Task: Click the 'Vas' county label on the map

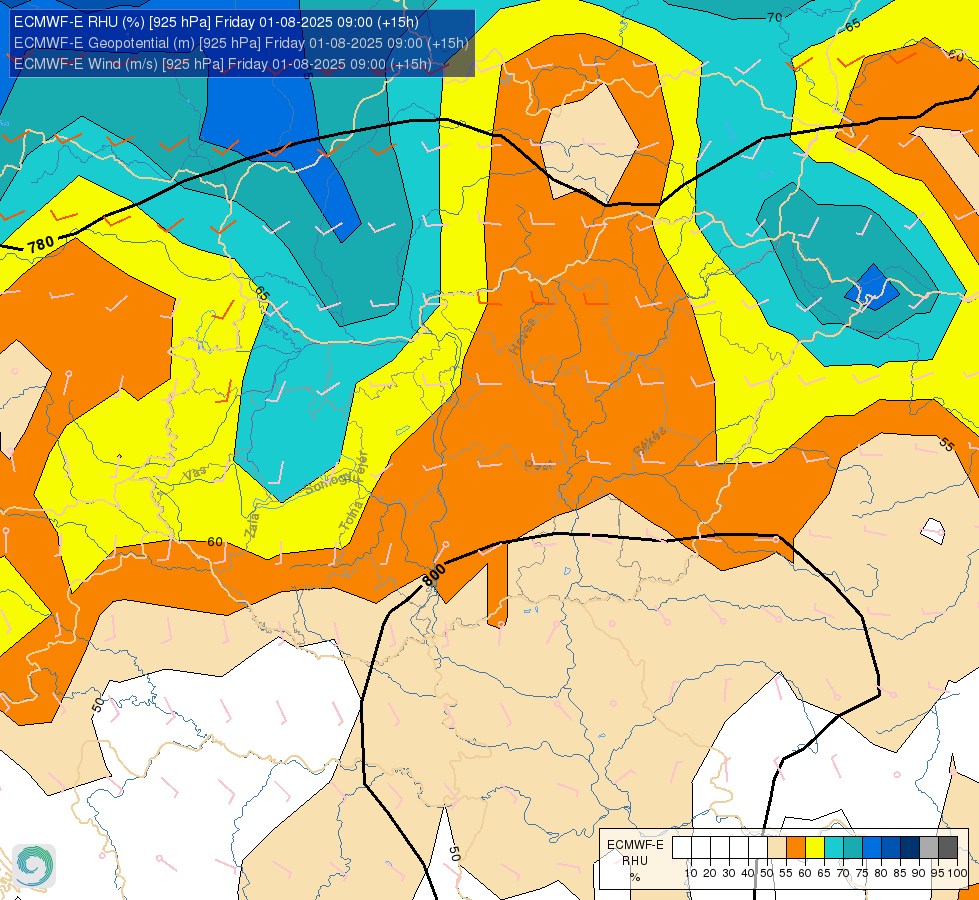Action: point(195,474)
